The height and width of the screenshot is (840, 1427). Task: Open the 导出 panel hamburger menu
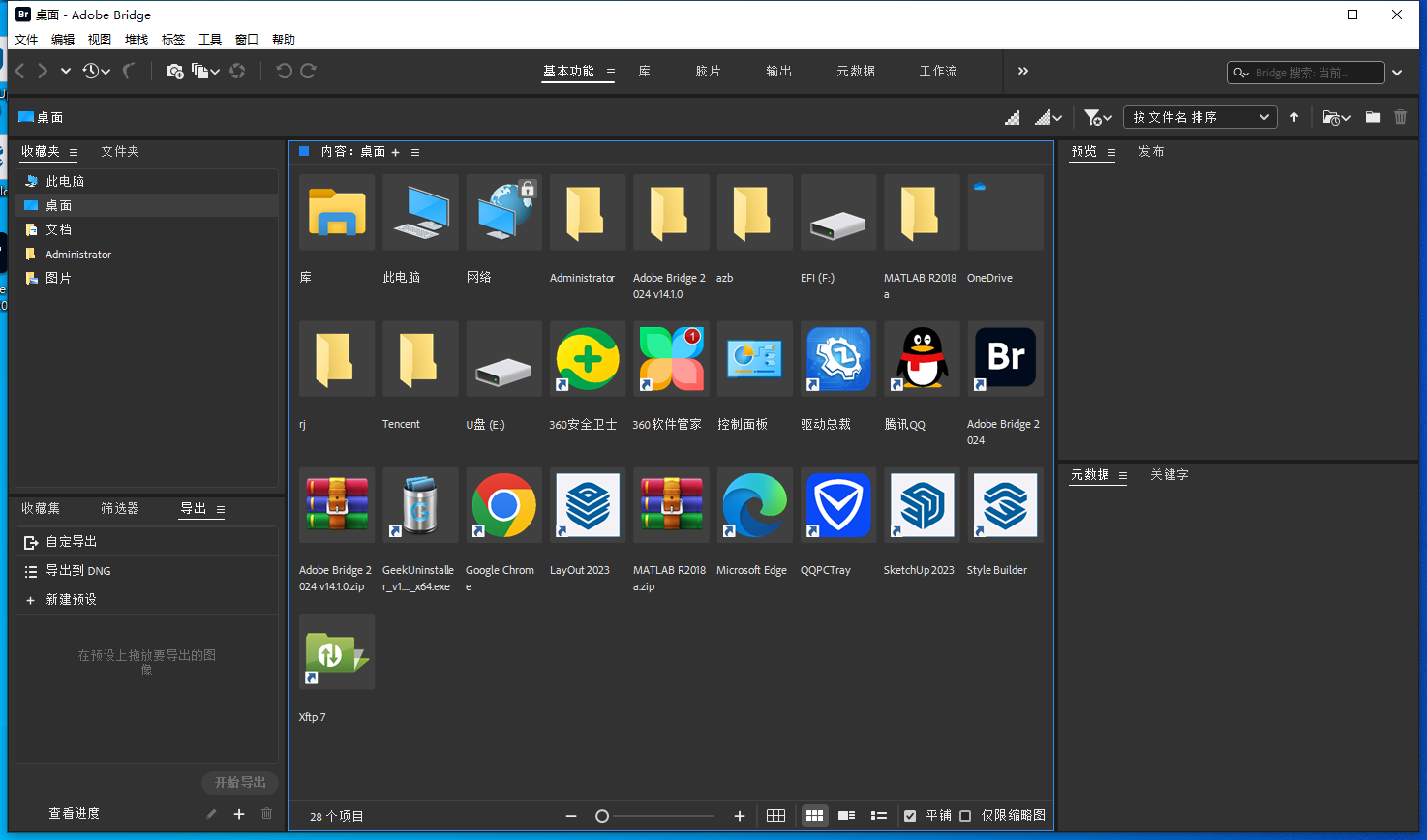(x=220, y=509)
